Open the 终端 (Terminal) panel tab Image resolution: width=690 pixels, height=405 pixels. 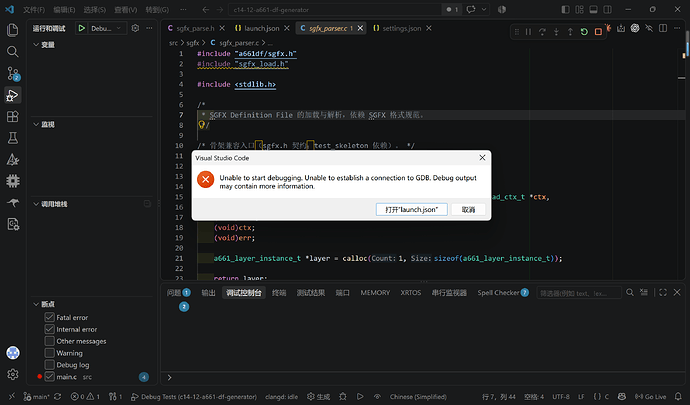tap(279, 292)
